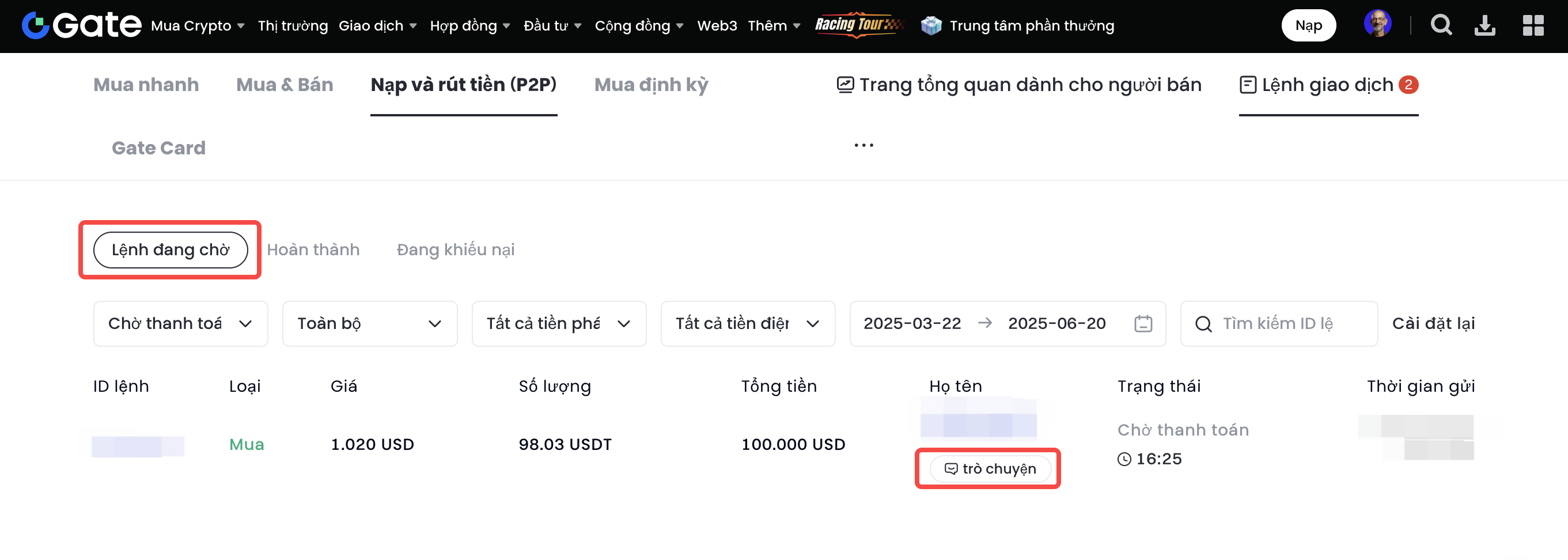The image size is (1568, 560).
Task: Click the three-dot more options icon
Action: click(x=863, y=146)
